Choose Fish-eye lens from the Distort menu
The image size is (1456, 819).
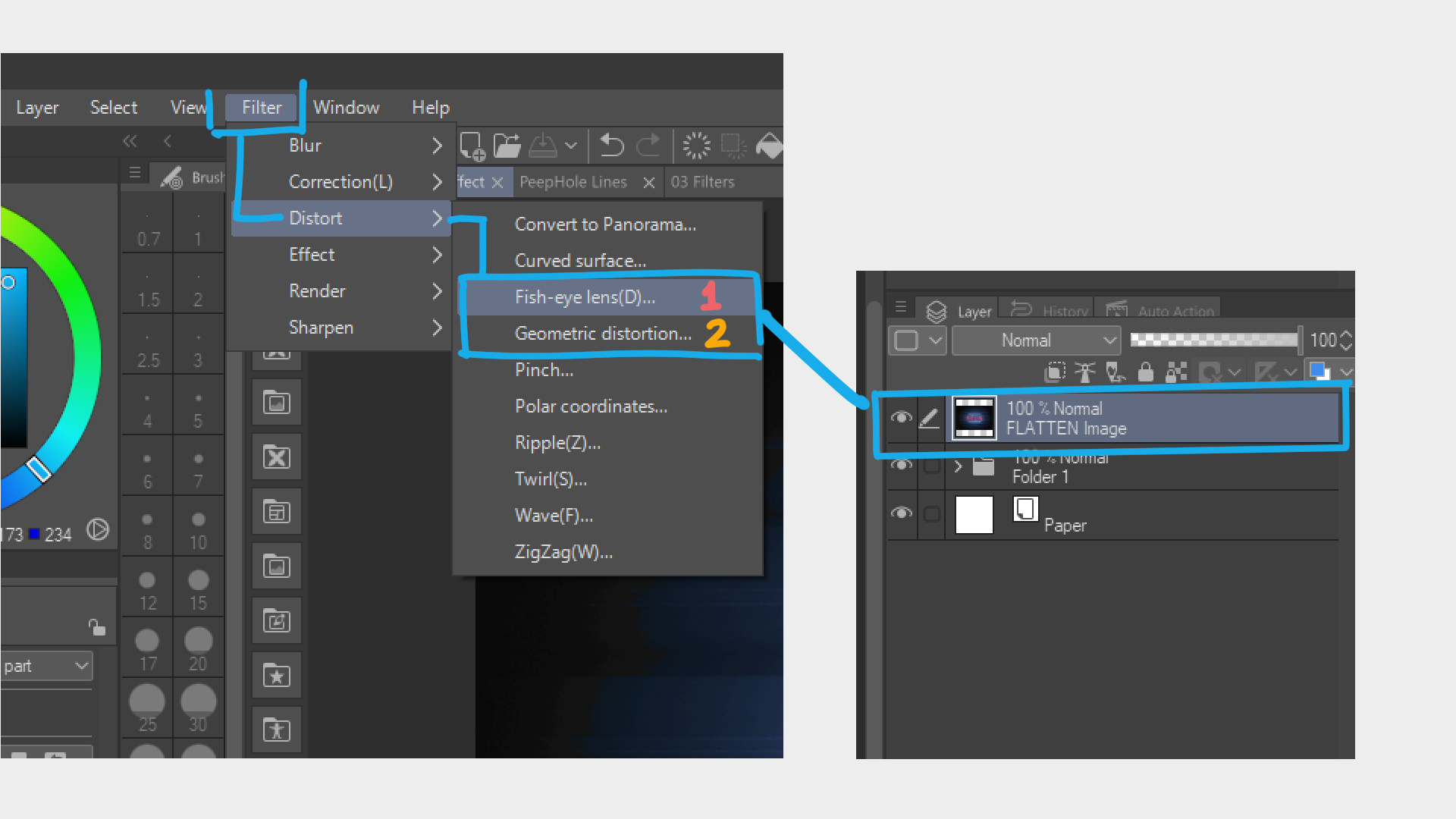(584, 297)
